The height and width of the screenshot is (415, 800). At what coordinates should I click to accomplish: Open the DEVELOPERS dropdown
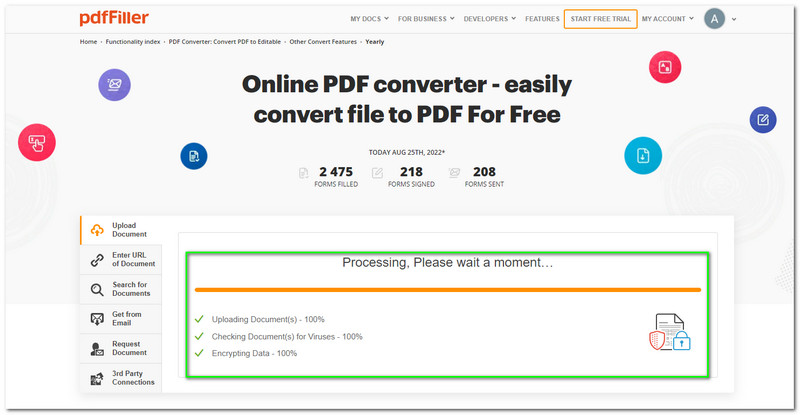coord(490,19)
